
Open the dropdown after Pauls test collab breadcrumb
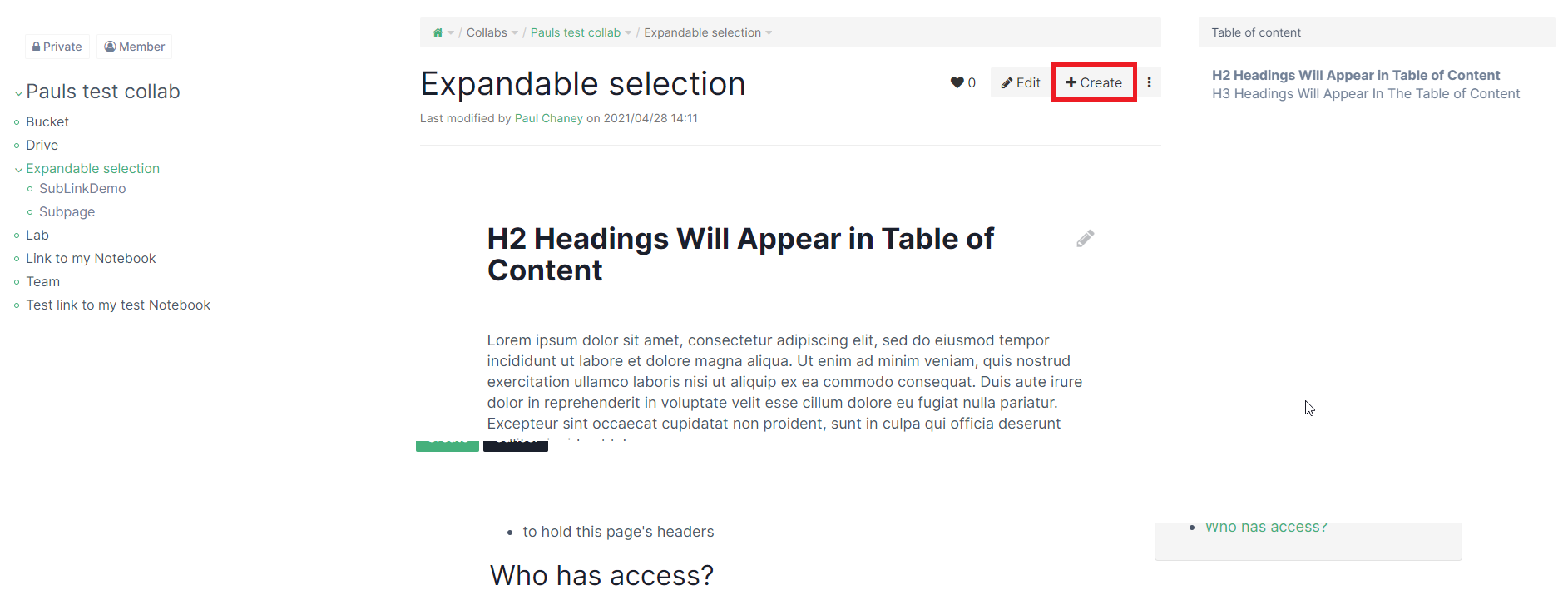(x=628, y=33)
